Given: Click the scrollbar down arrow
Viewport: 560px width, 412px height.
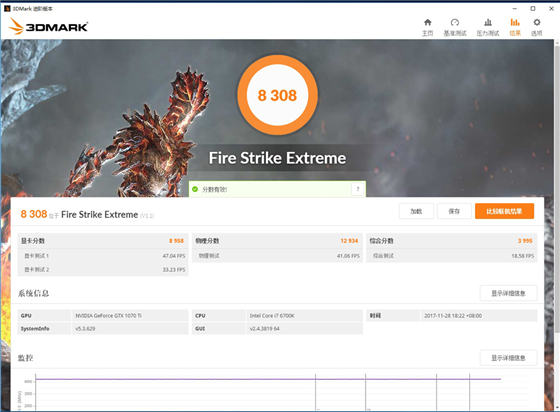Looking at the screenshot, I should point(557,408).
